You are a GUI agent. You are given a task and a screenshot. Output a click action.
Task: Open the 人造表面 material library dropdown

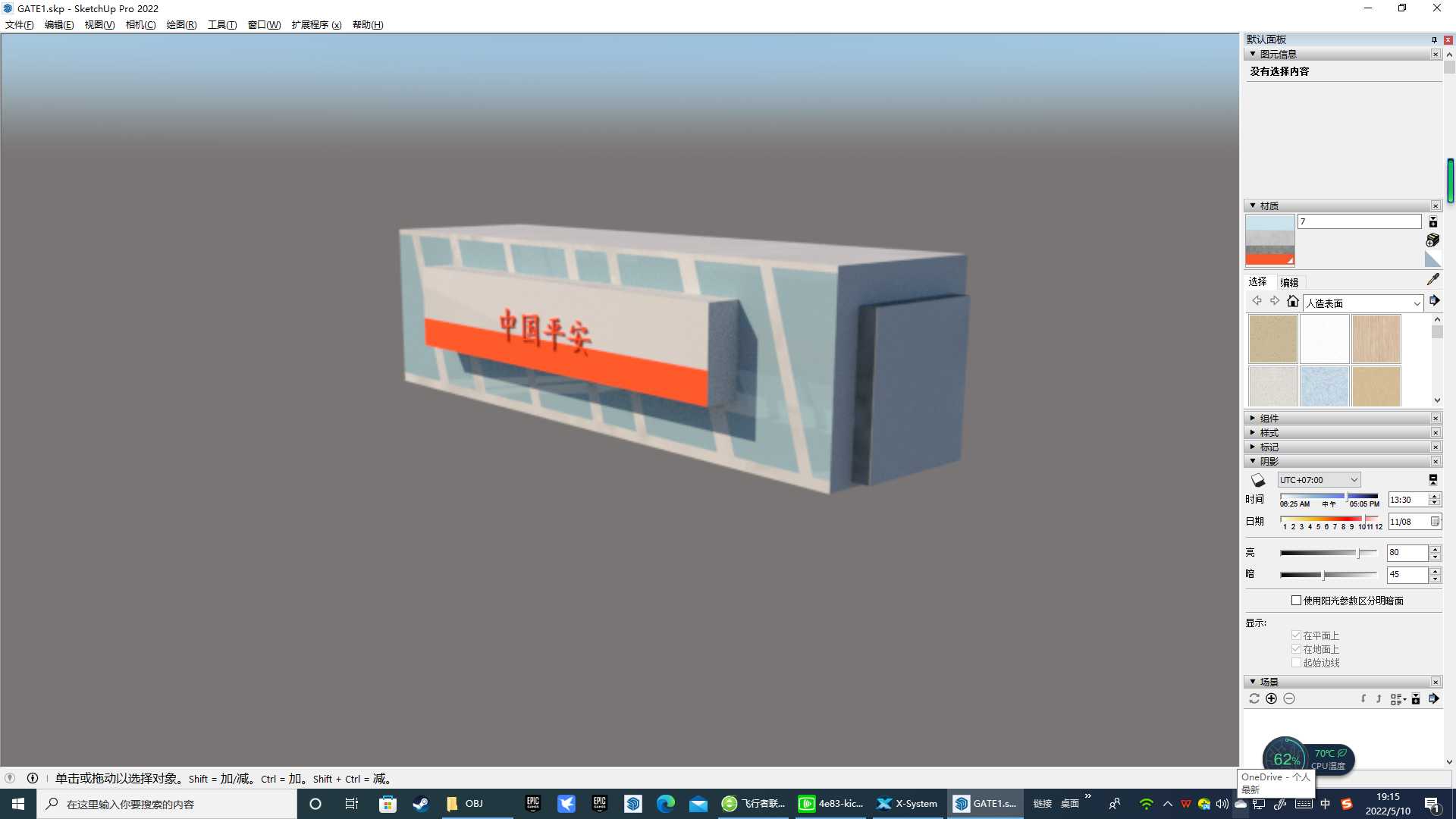(x=1363, y=303)
